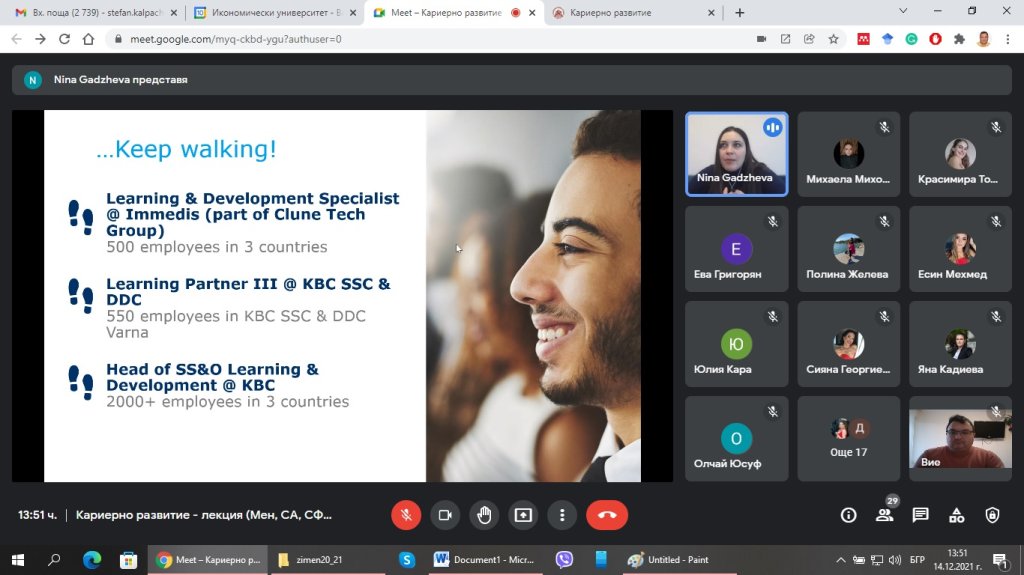Go to the browser home page
1024x575 pixels.
[x=88, y=39]
